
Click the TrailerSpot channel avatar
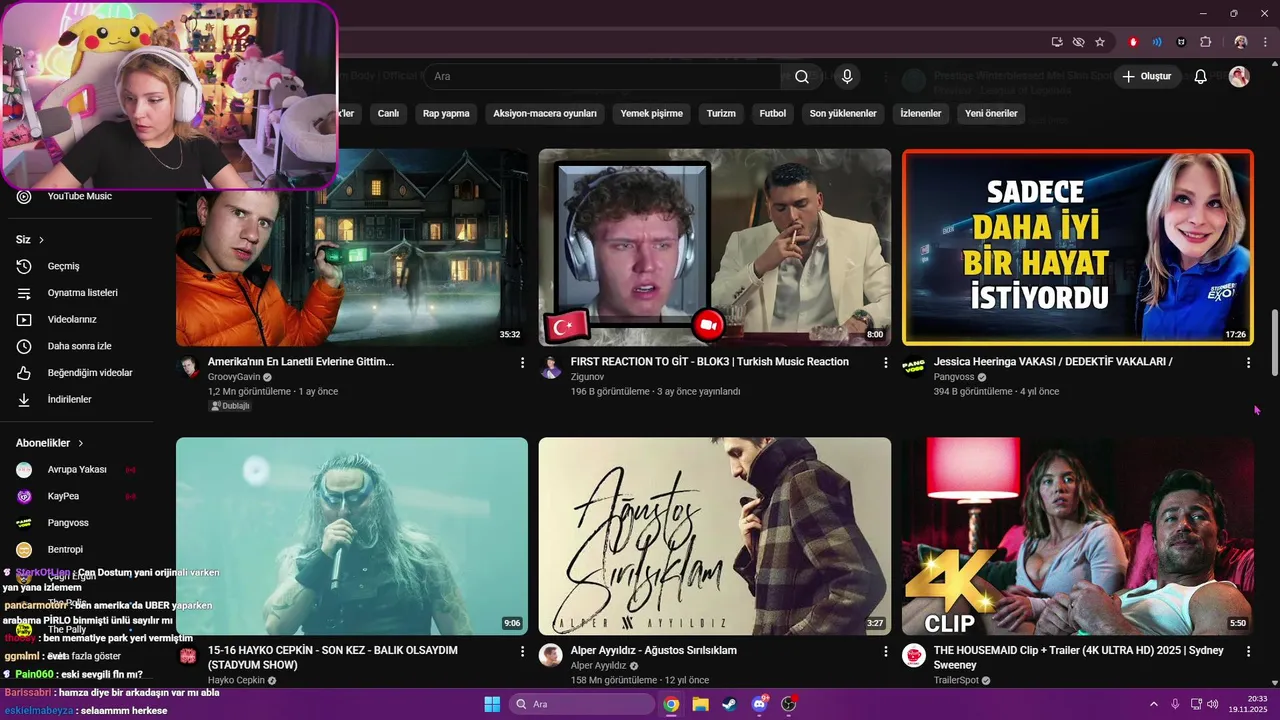[914, 655]
